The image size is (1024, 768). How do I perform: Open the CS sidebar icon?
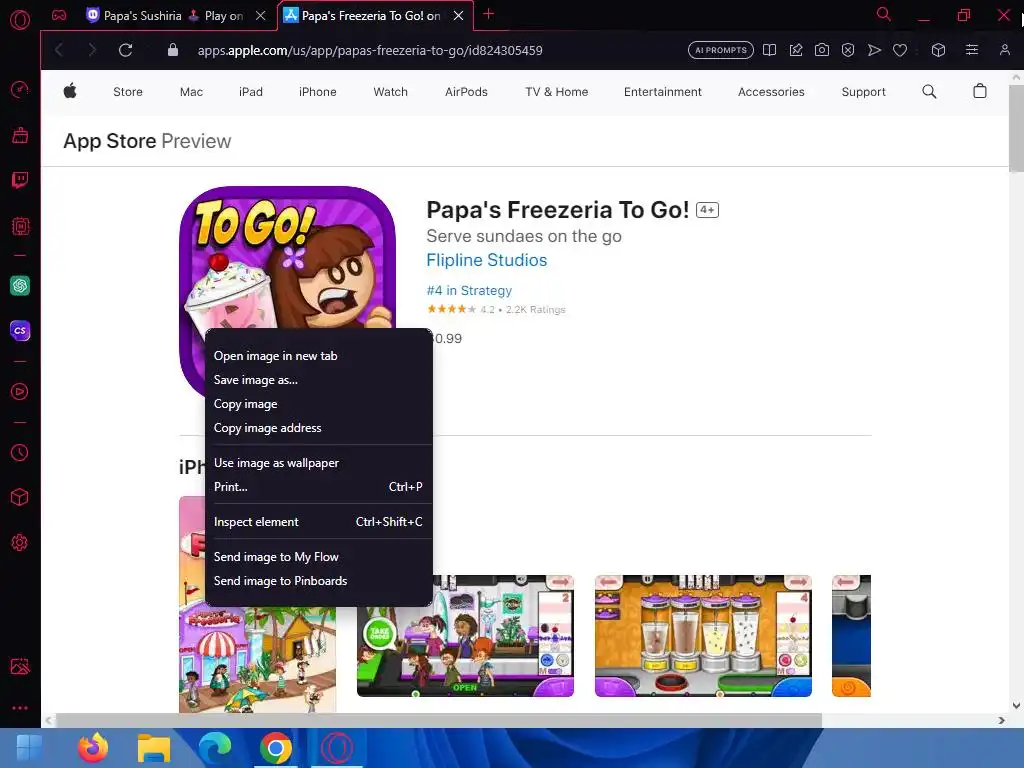pyautogui.click(x=20, y=330)
